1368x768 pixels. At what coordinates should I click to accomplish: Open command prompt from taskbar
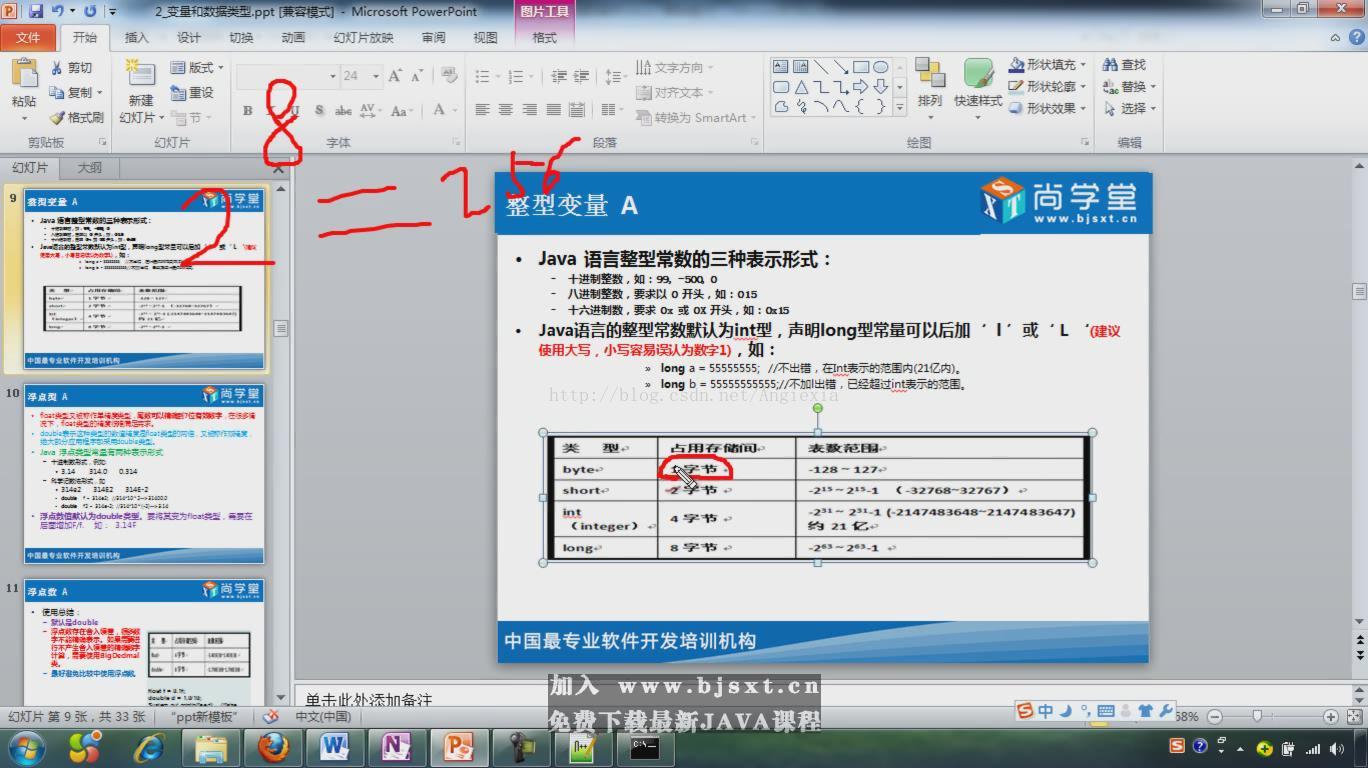645,747
